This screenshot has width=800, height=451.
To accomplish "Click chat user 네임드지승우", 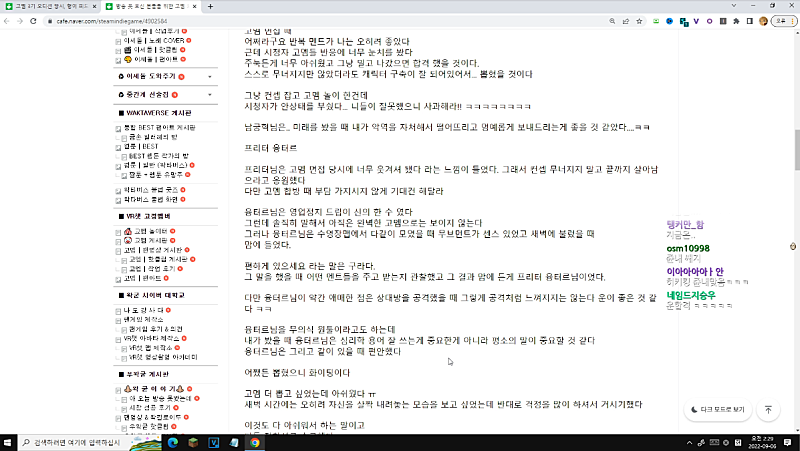I will [x=691, y=295].
